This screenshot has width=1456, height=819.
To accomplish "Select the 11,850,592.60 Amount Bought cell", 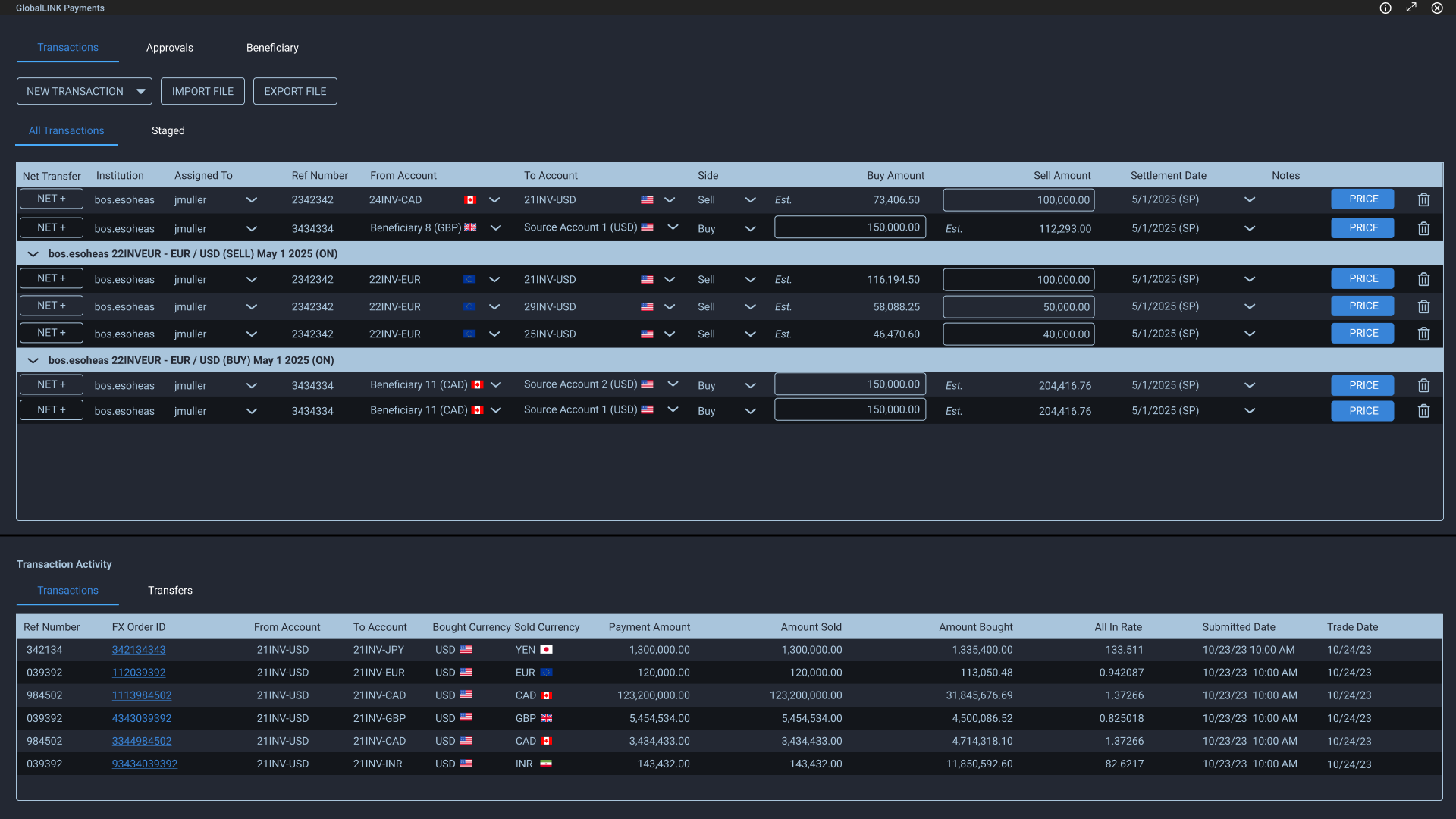I will (979, 764).
